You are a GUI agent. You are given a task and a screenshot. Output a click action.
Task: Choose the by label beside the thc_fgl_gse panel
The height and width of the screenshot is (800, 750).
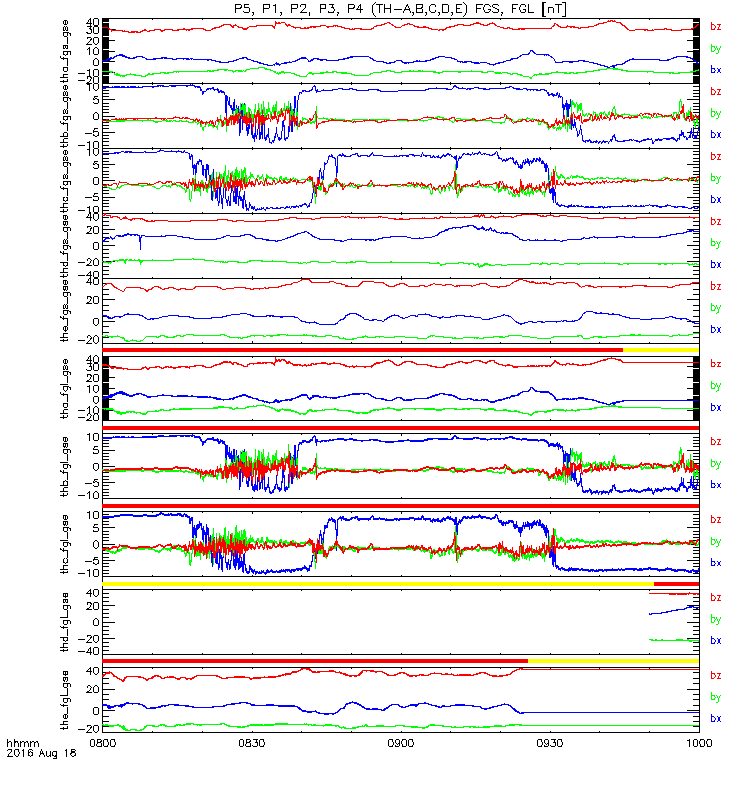coord(716,541)
